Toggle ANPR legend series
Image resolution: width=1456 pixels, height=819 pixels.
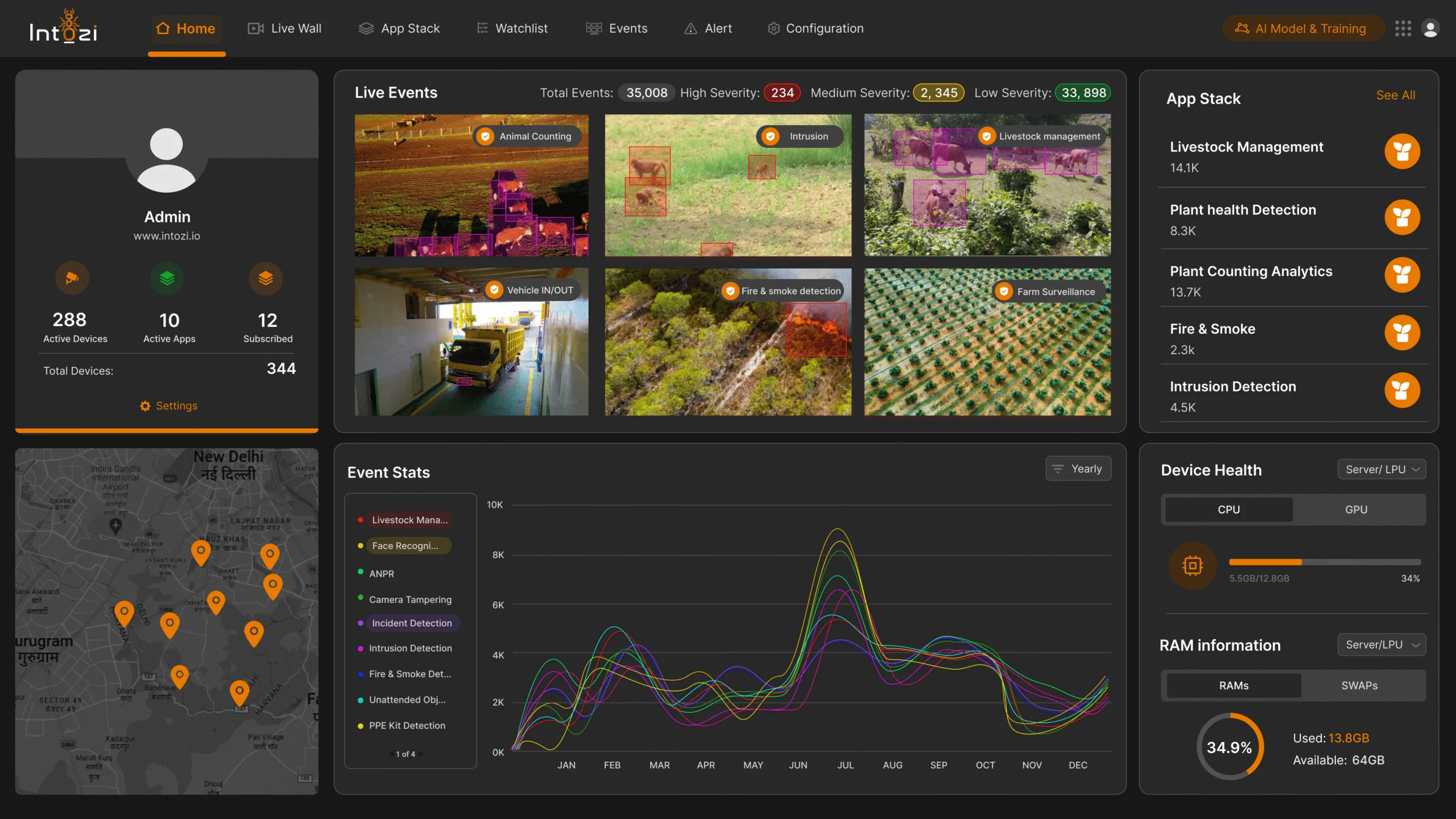click(376, 573)
